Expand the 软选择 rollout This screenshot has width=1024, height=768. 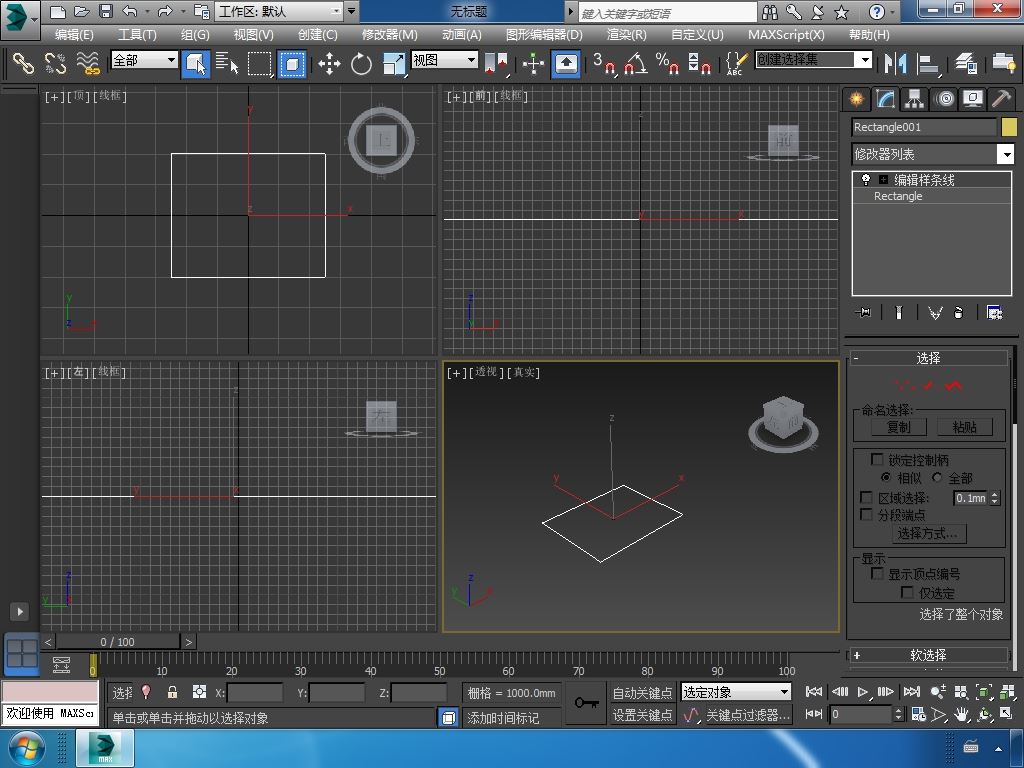pos(927,655)
